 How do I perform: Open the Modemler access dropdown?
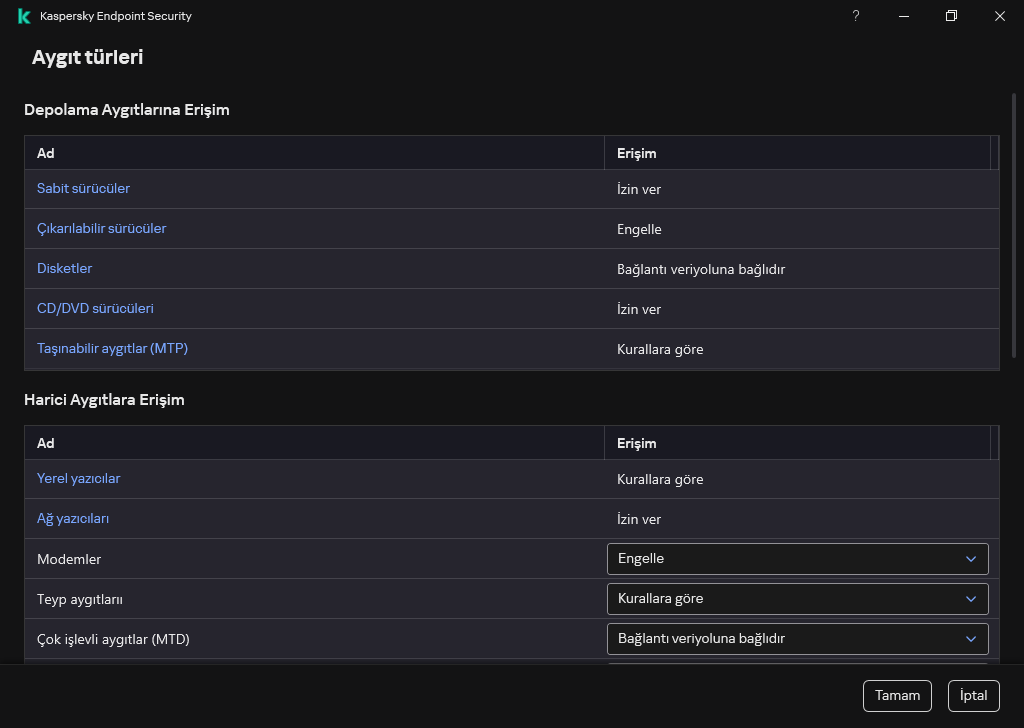pyautogui.click(x=797, y=559)
